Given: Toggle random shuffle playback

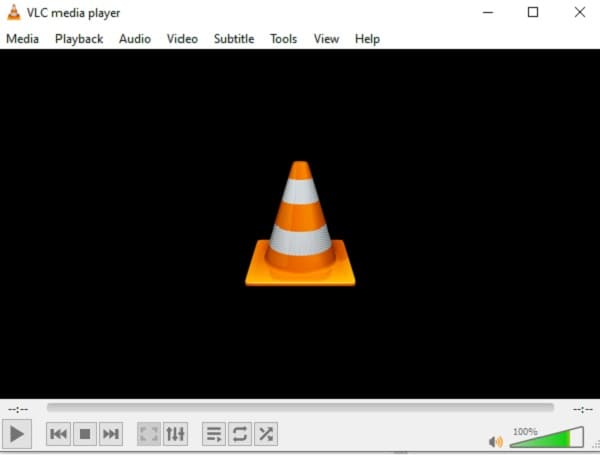Looking at the screenshot, I should (266, 434).
